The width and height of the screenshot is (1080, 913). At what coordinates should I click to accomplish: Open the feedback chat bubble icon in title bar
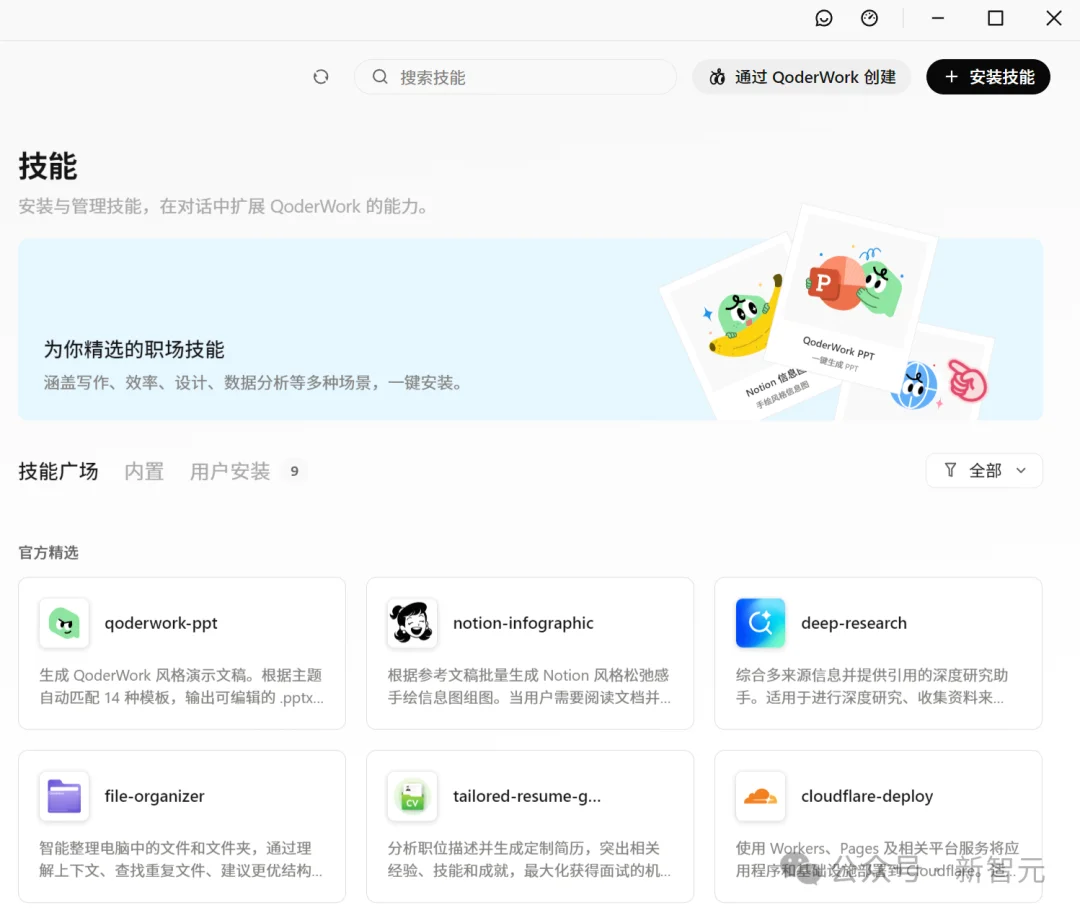[824, 17]
